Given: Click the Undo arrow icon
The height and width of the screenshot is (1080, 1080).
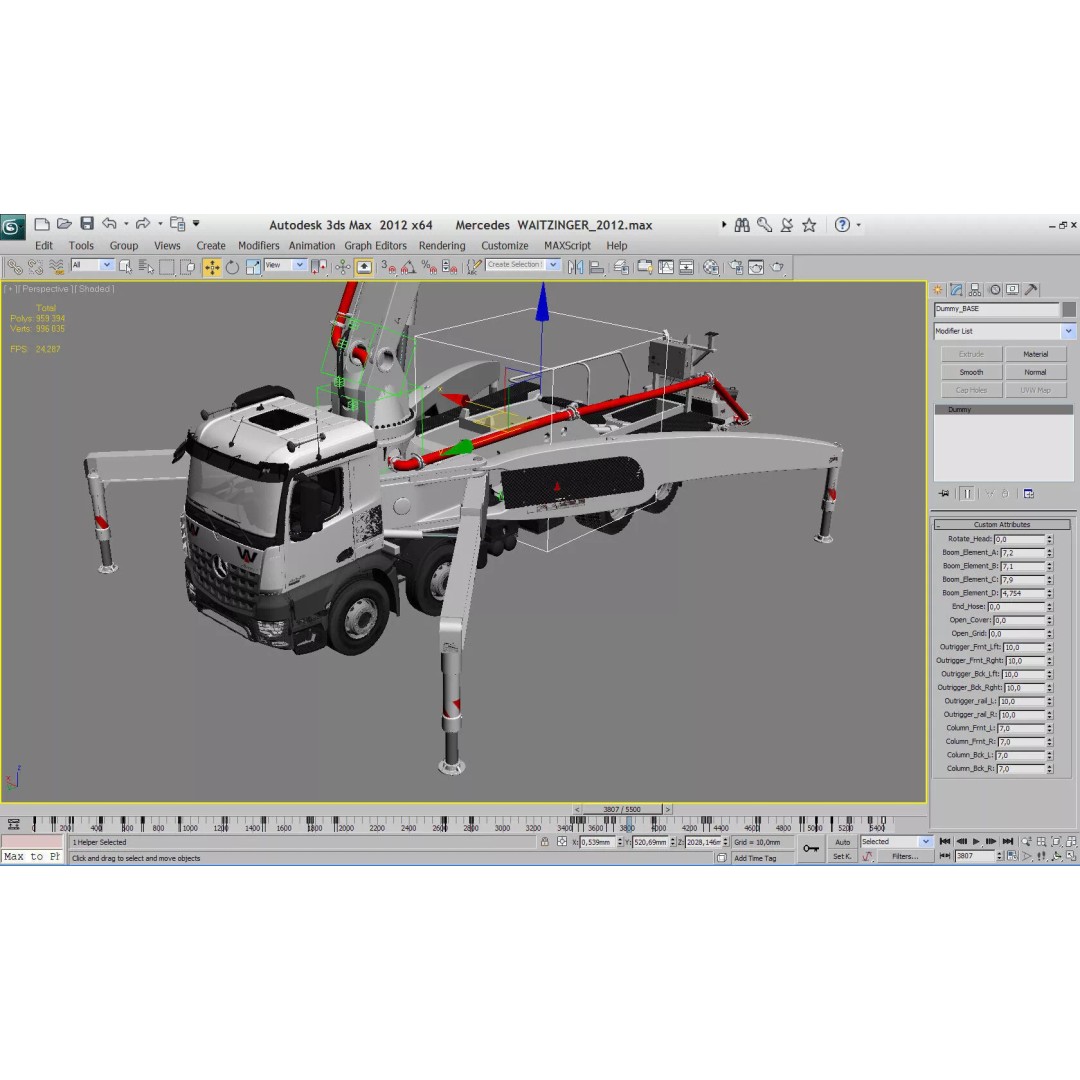Looking at the screenshot, I should (x=110, y=223).
